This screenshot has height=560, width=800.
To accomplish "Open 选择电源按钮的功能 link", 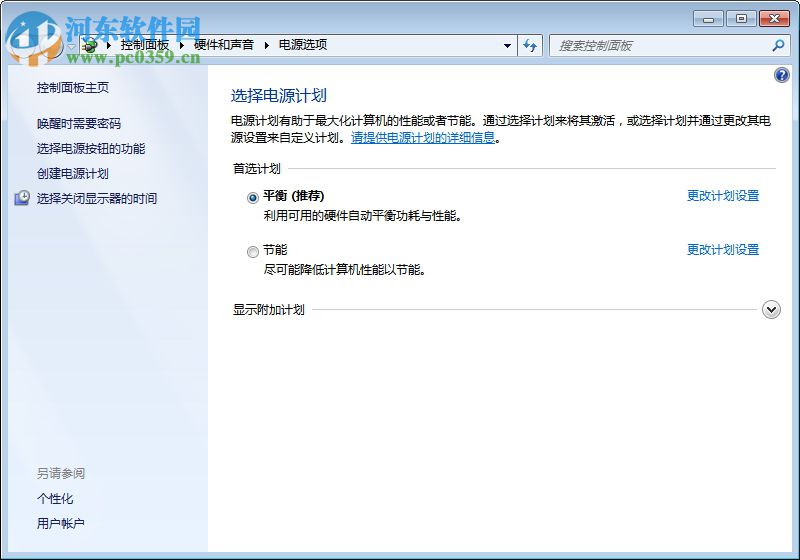I will point(91,148).
